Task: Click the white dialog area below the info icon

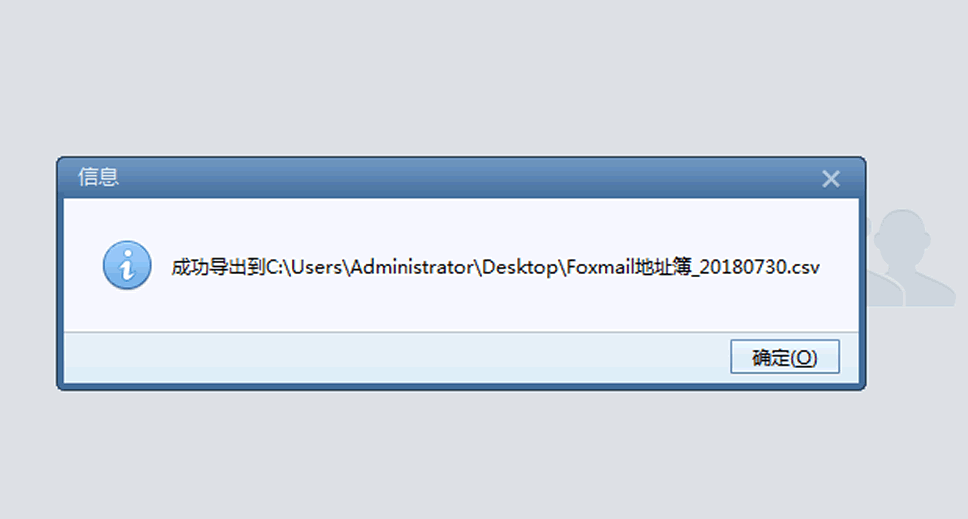Action: point(127,312)
